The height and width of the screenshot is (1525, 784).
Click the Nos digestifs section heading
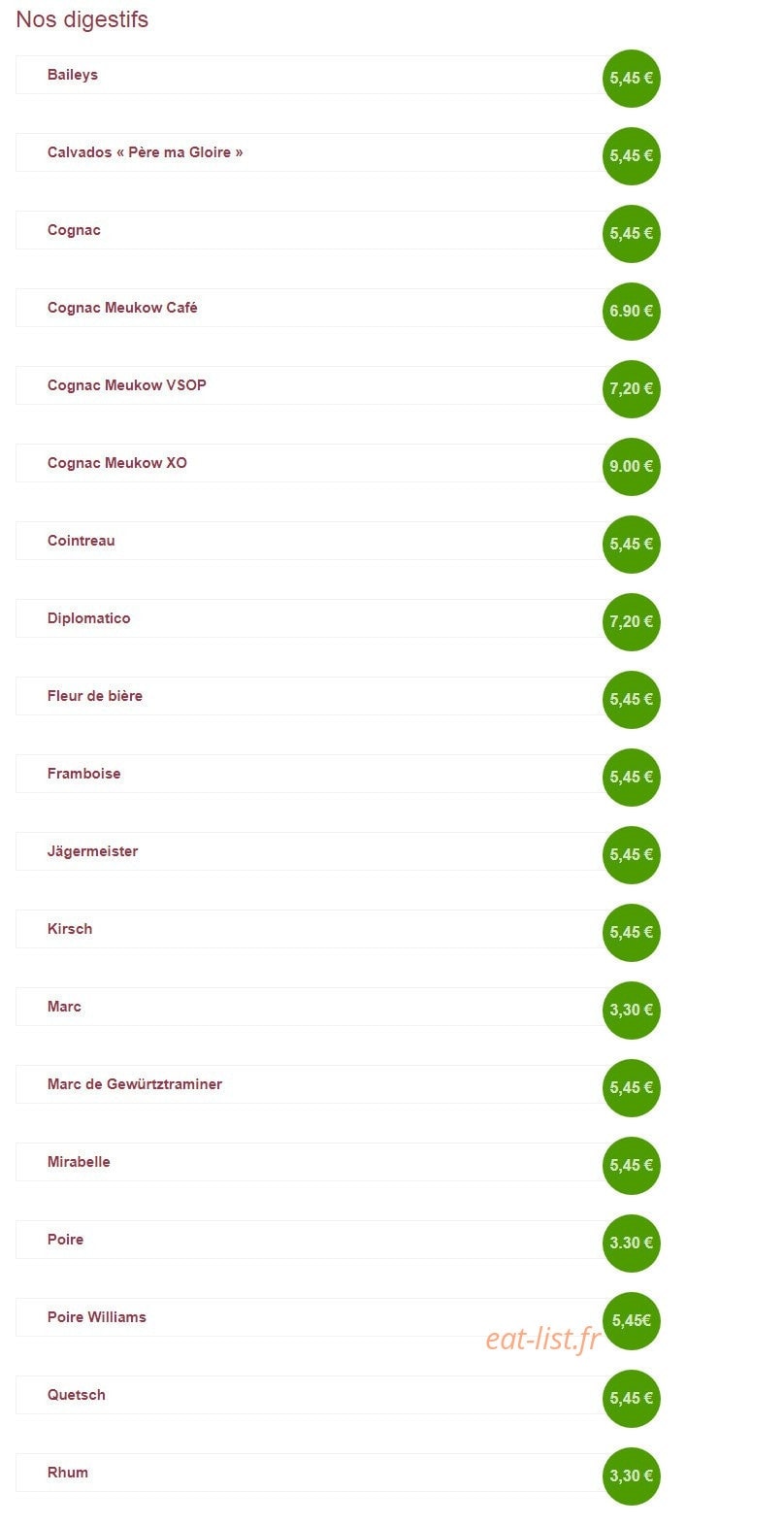(82, 19)
